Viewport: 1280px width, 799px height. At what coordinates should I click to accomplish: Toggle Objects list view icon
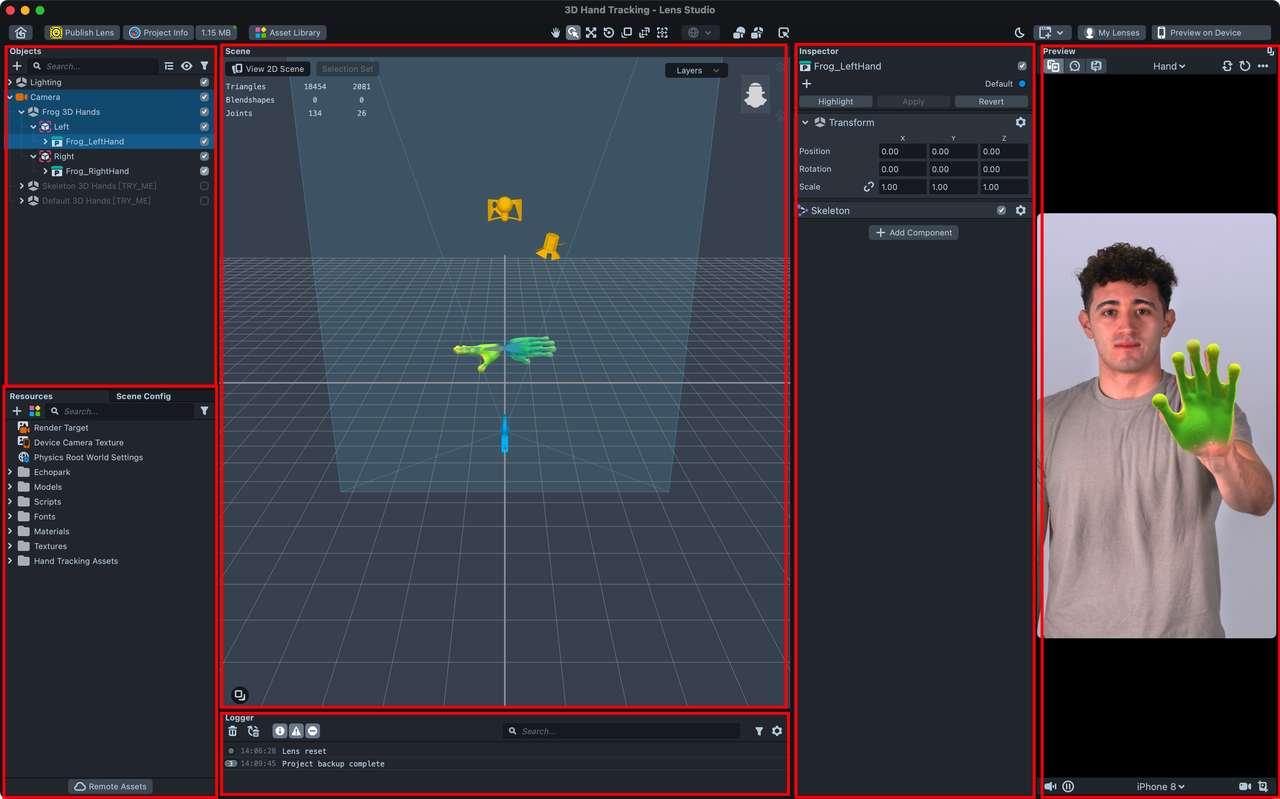[x=169, y=66]
